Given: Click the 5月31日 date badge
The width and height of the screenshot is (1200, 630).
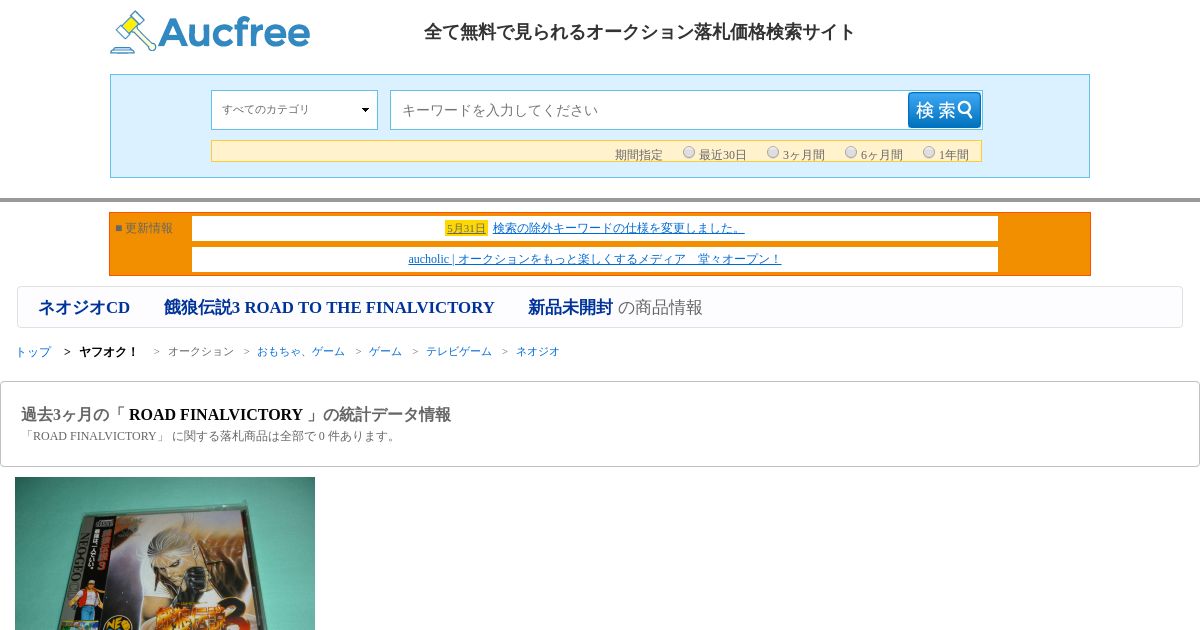Looking at the screenshot, I should pos(466,228).
